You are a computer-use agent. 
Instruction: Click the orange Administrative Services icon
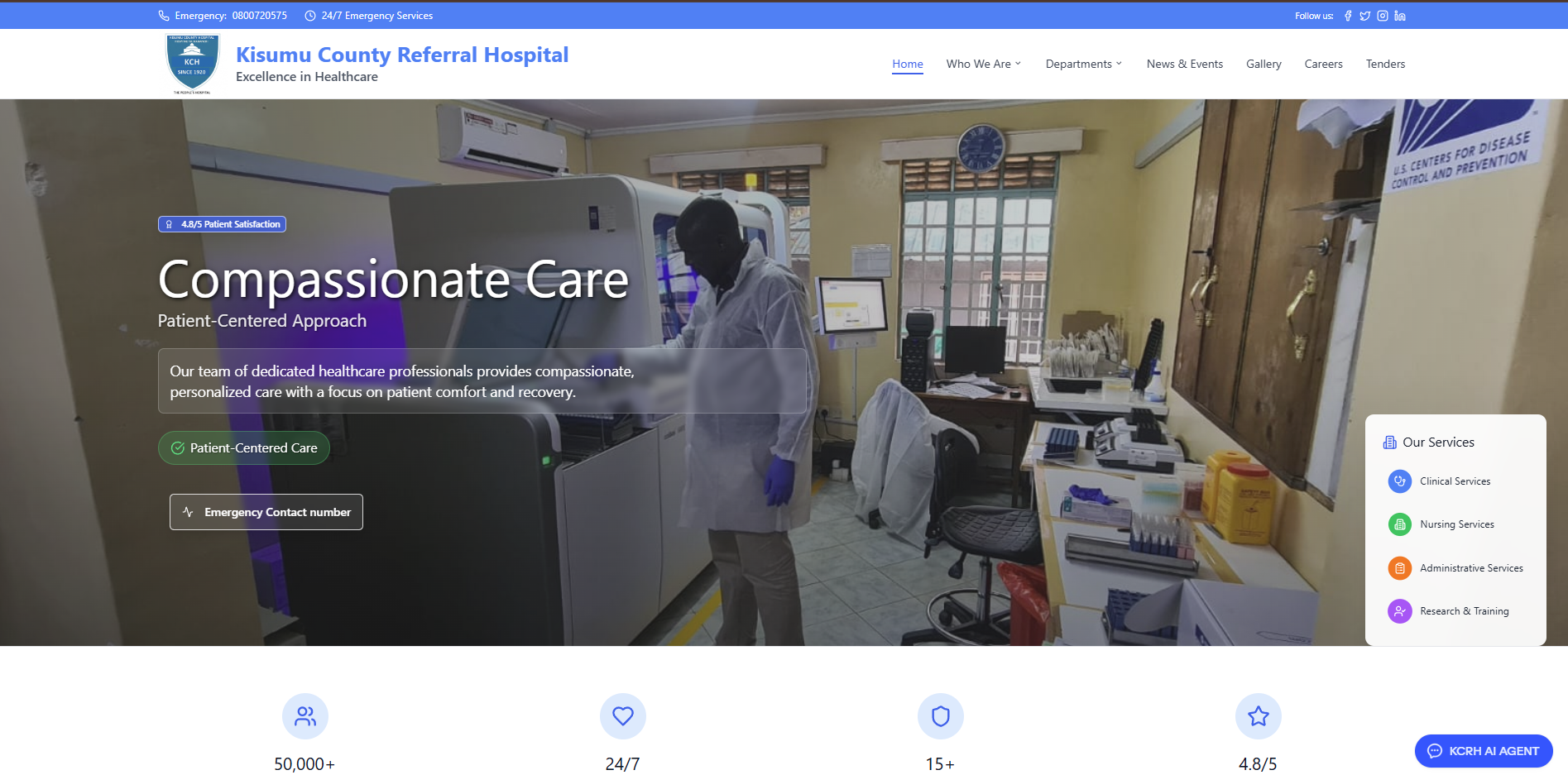click(1399, 567)
